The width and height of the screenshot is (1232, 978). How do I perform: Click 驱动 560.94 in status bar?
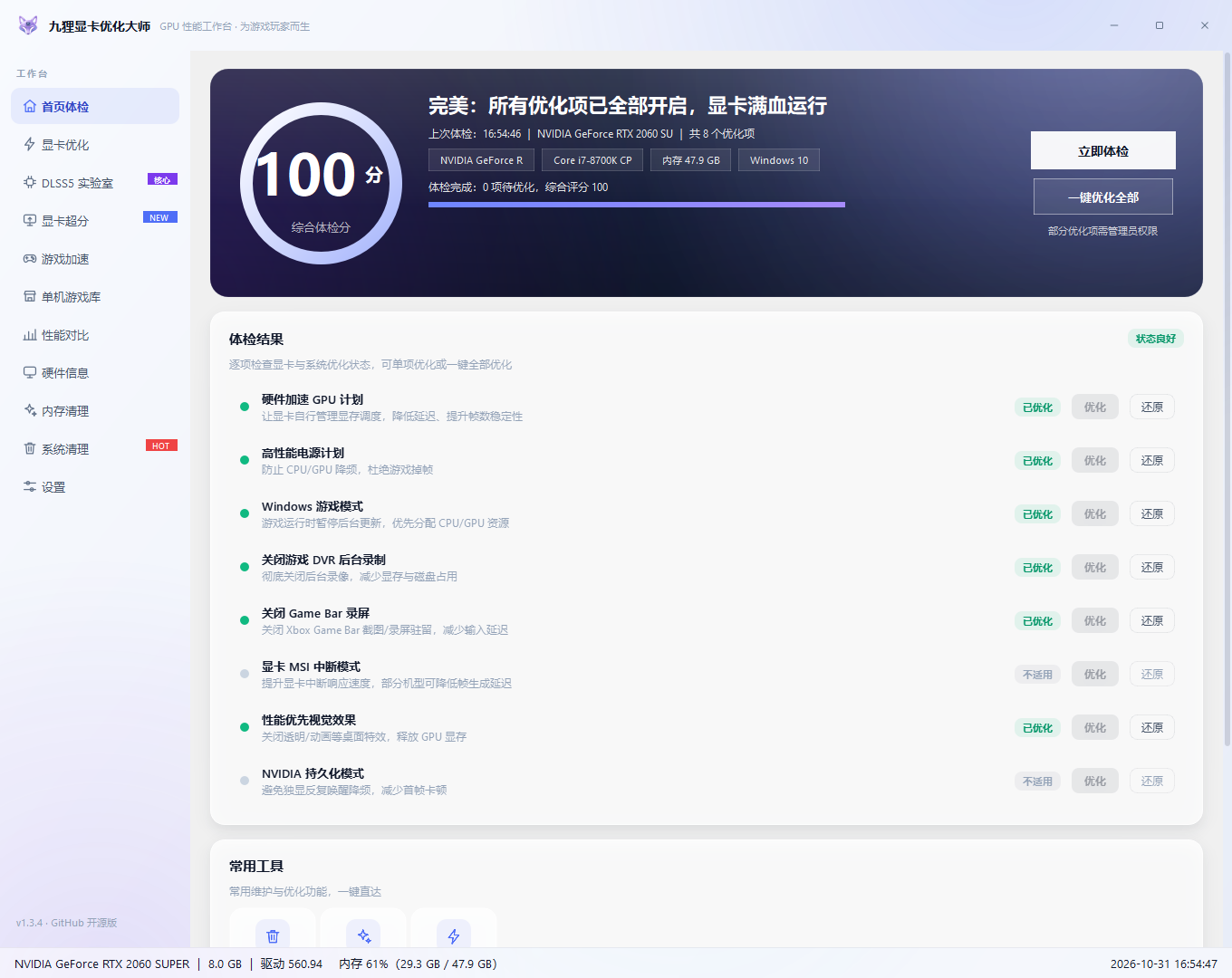pyautogui.click(x=292, y=964)
